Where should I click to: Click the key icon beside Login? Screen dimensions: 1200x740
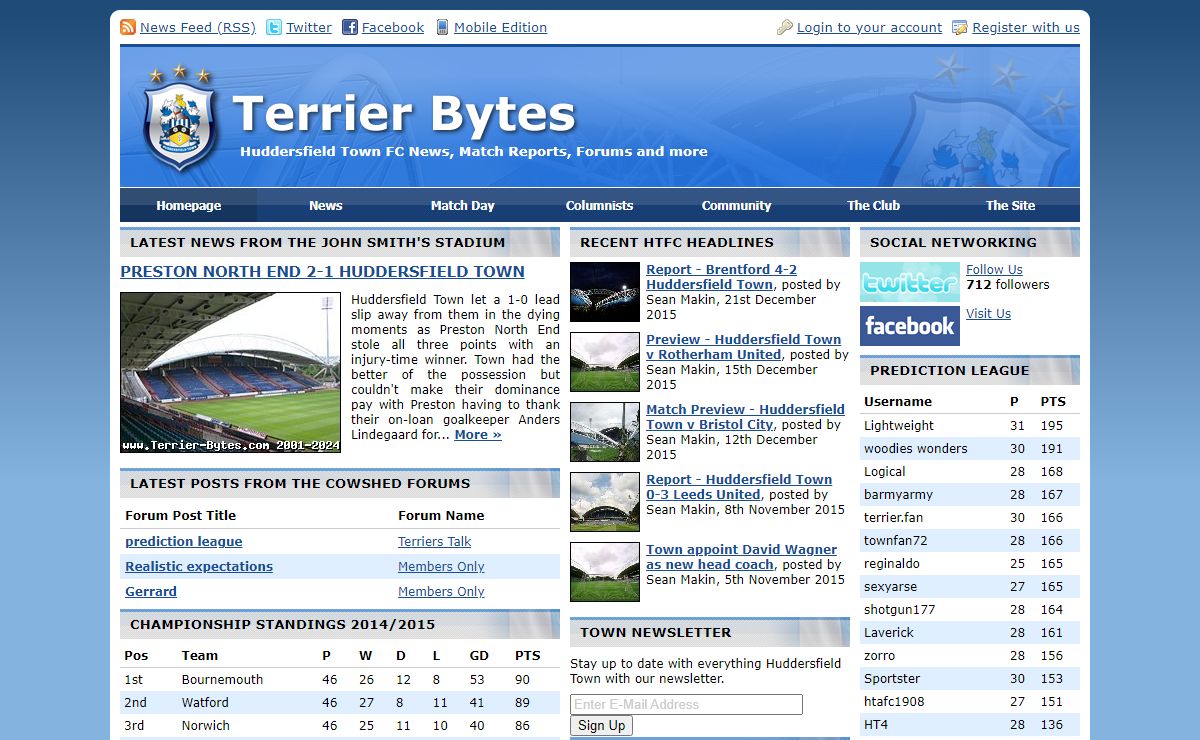(x=785, y=27)
